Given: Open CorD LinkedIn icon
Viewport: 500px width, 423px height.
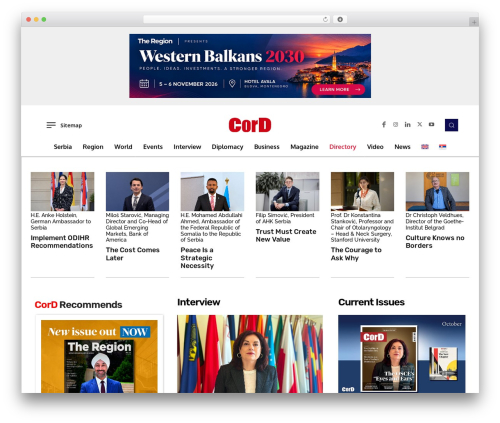Looking at the screenshot, I should (407, 124).
